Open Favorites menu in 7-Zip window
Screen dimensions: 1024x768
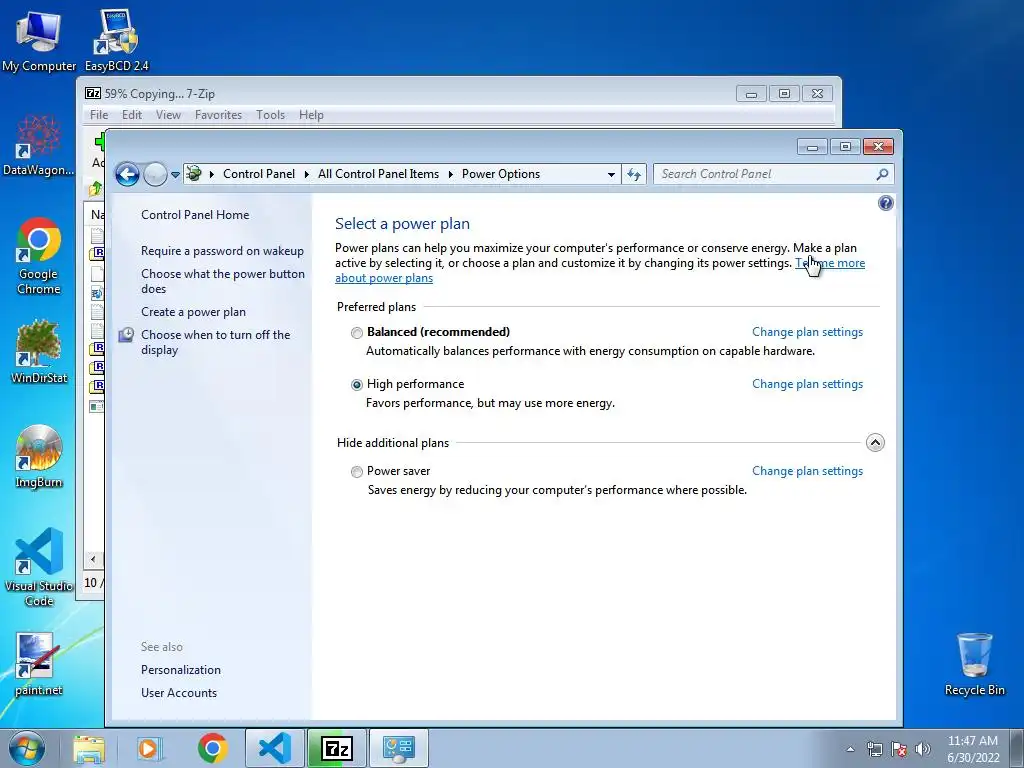coord(218,115)
